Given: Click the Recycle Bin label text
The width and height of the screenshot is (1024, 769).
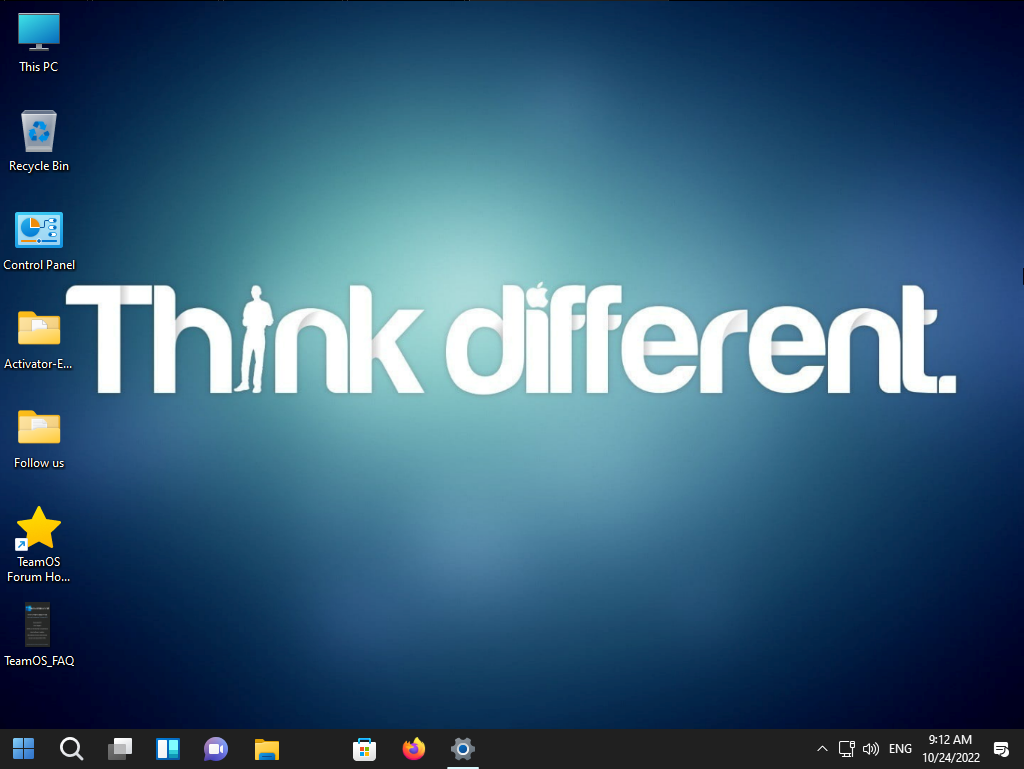Looking at the screenshot, I should point(39,166).
